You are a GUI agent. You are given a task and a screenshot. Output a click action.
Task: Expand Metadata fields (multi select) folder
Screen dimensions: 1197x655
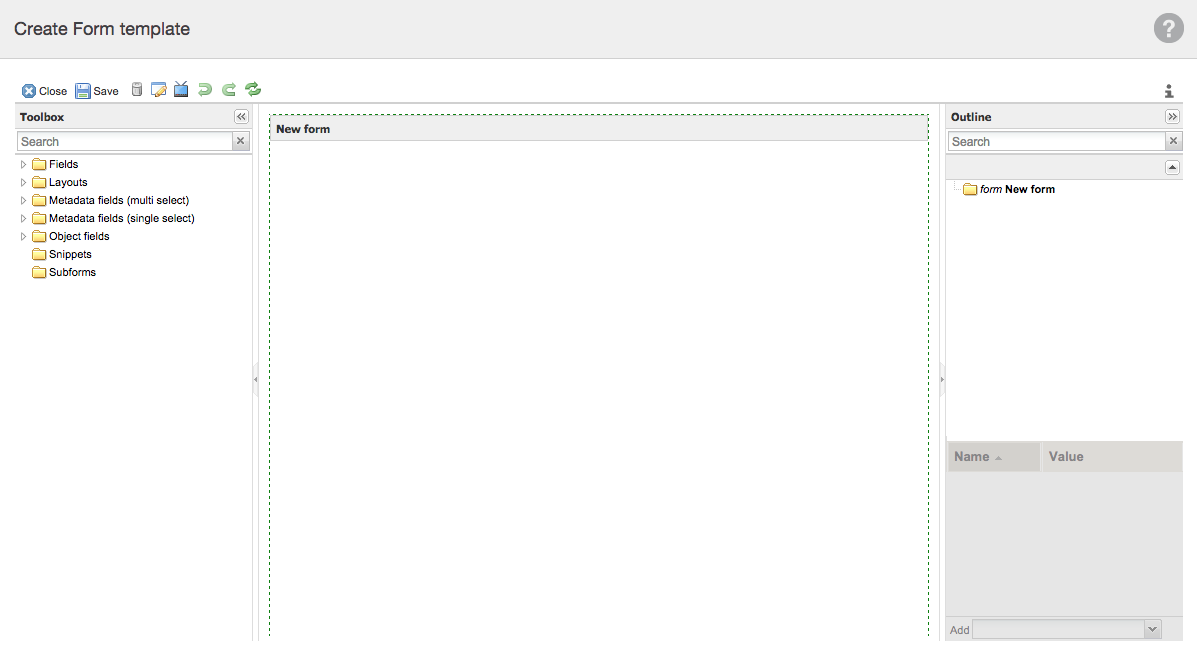pyautogui.click(x=24, y=200)
